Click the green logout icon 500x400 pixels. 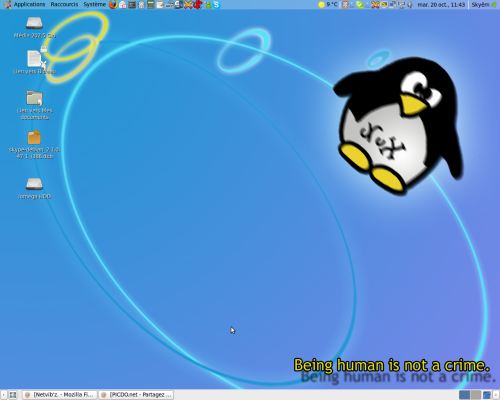coord(494,5)
